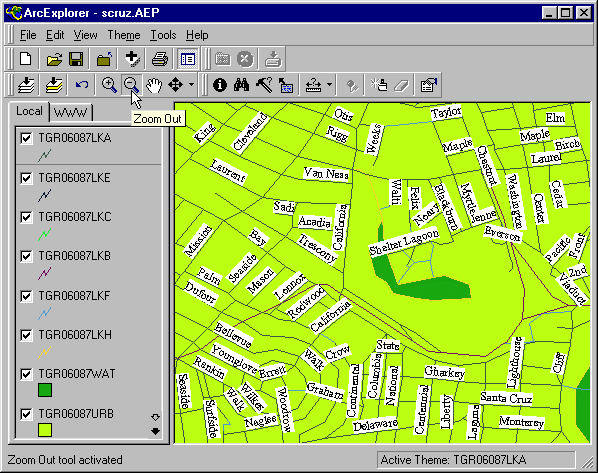Enable the MapTips tool icon
The image size is (598, 473).
tap(286, 85)
